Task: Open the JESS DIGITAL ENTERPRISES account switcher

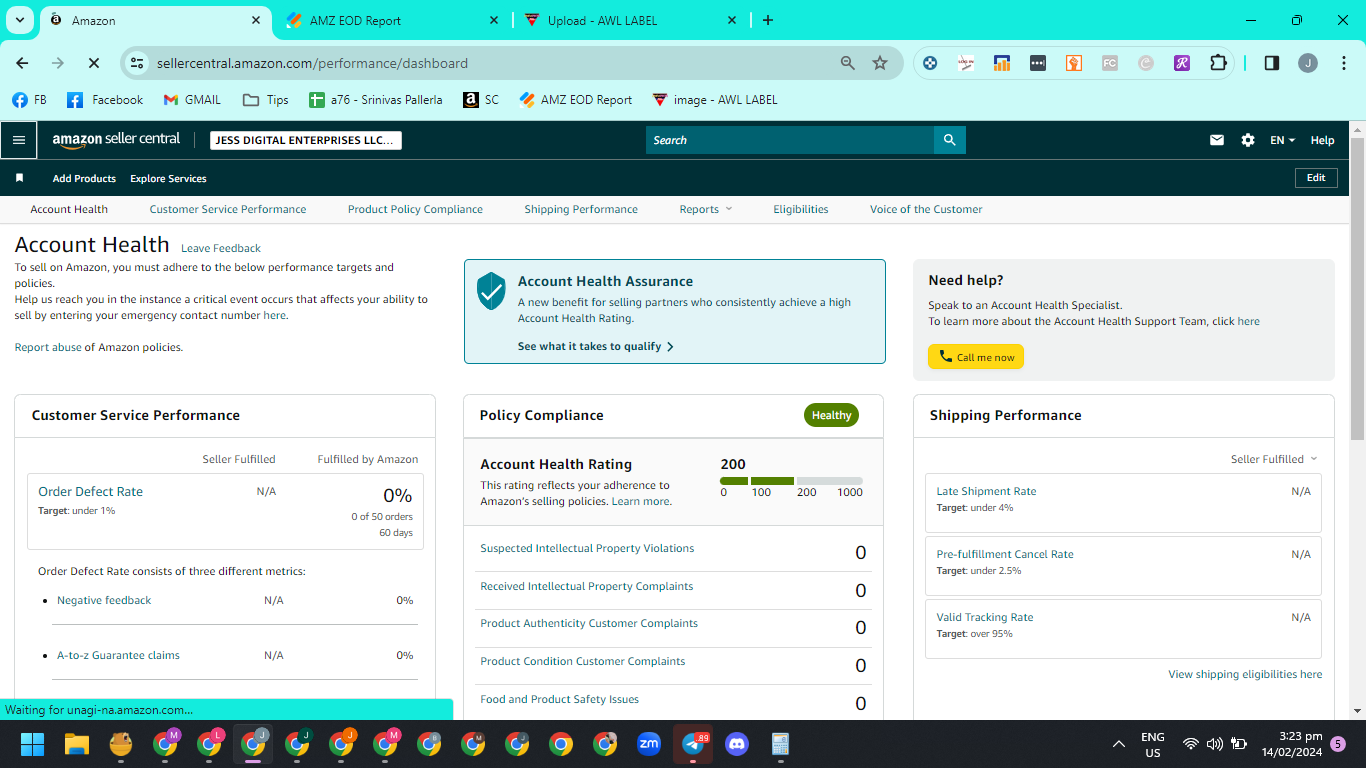Action: [x=306, y=140]
